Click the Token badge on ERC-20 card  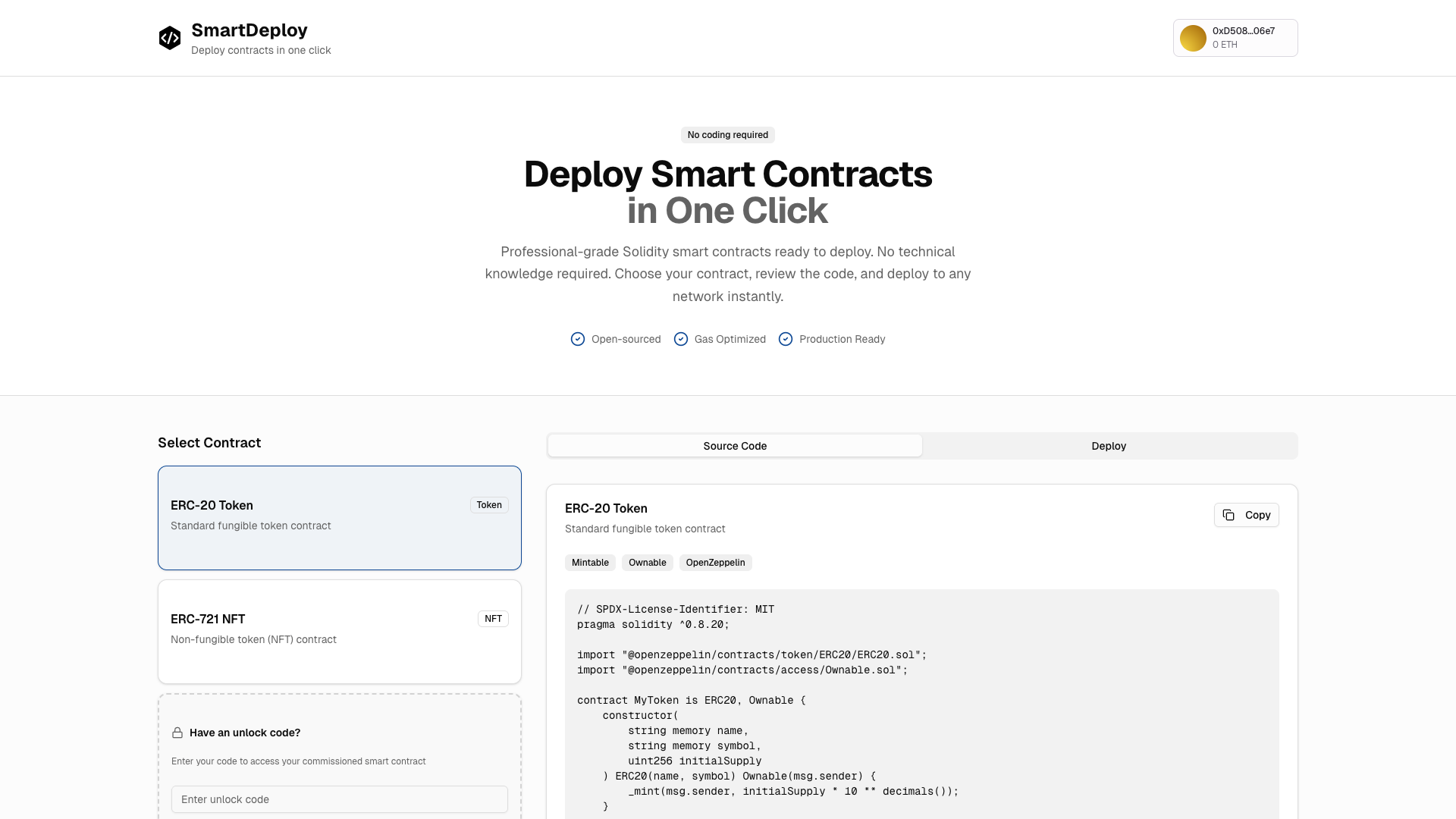coord(489,505)
